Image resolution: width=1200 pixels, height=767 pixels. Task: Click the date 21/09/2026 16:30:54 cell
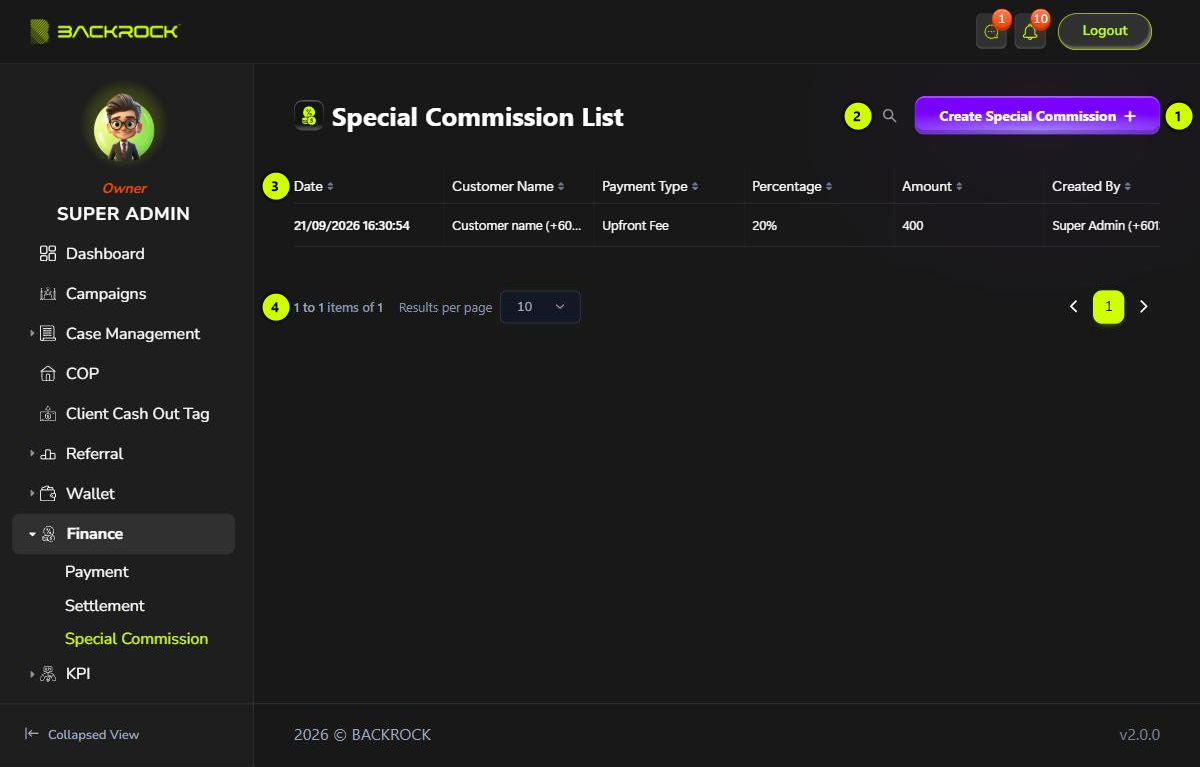click(352, 226)
